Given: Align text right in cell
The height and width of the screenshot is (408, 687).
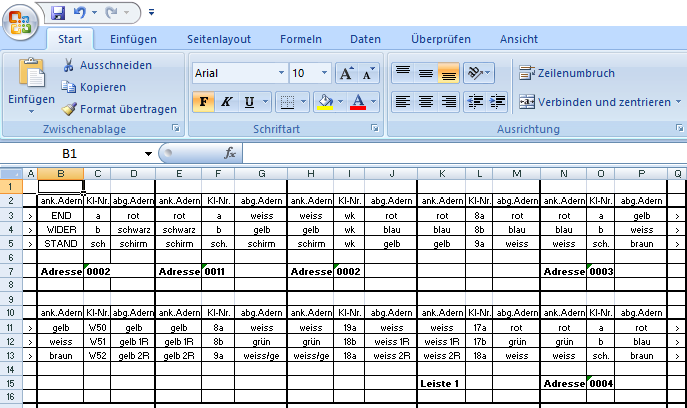Looking at the screenshot, I should pos(448,102).
